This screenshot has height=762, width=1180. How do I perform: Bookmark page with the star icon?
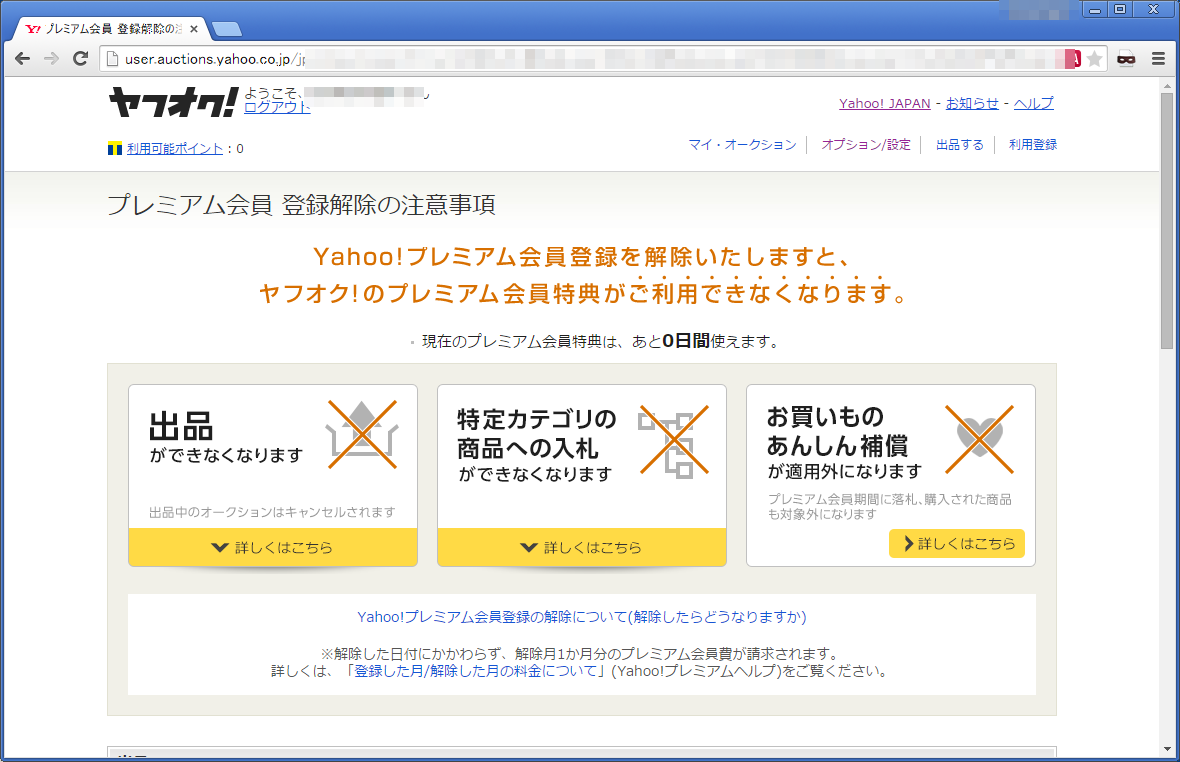click(1095, 59)
